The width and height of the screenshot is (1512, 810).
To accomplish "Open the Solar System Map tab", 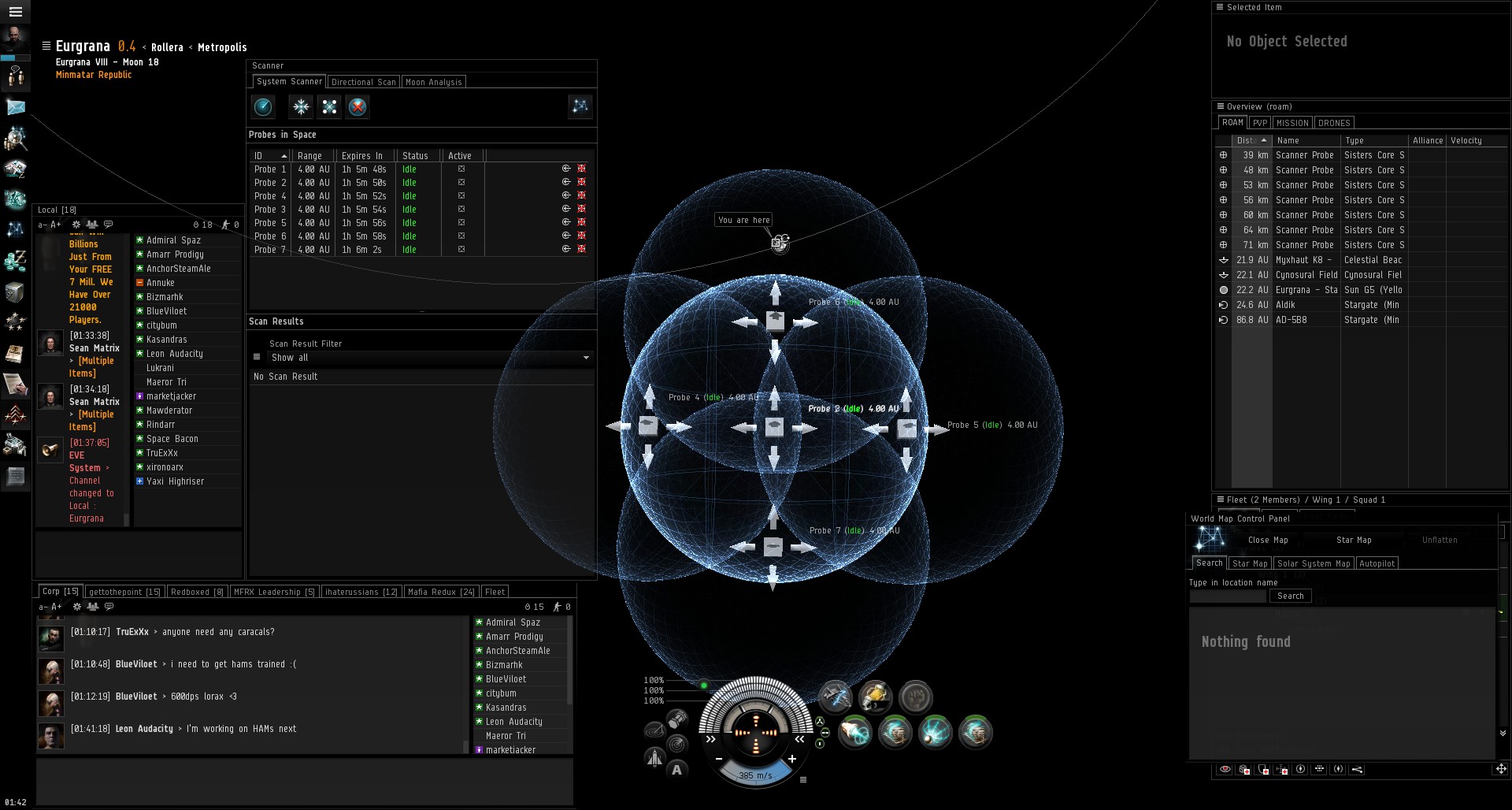I will pos(1314,563).
